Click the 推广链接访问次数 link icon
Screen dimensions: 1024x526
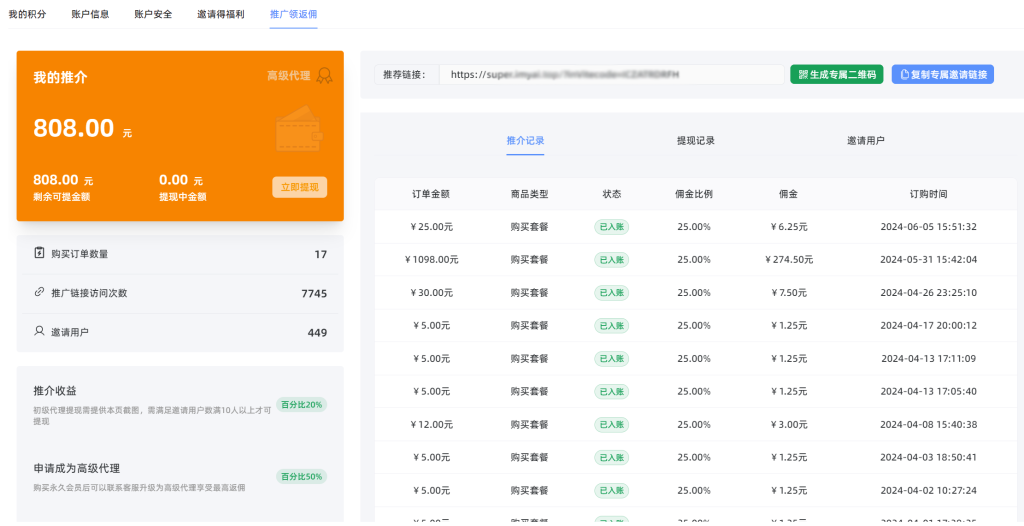pos(39,293)
